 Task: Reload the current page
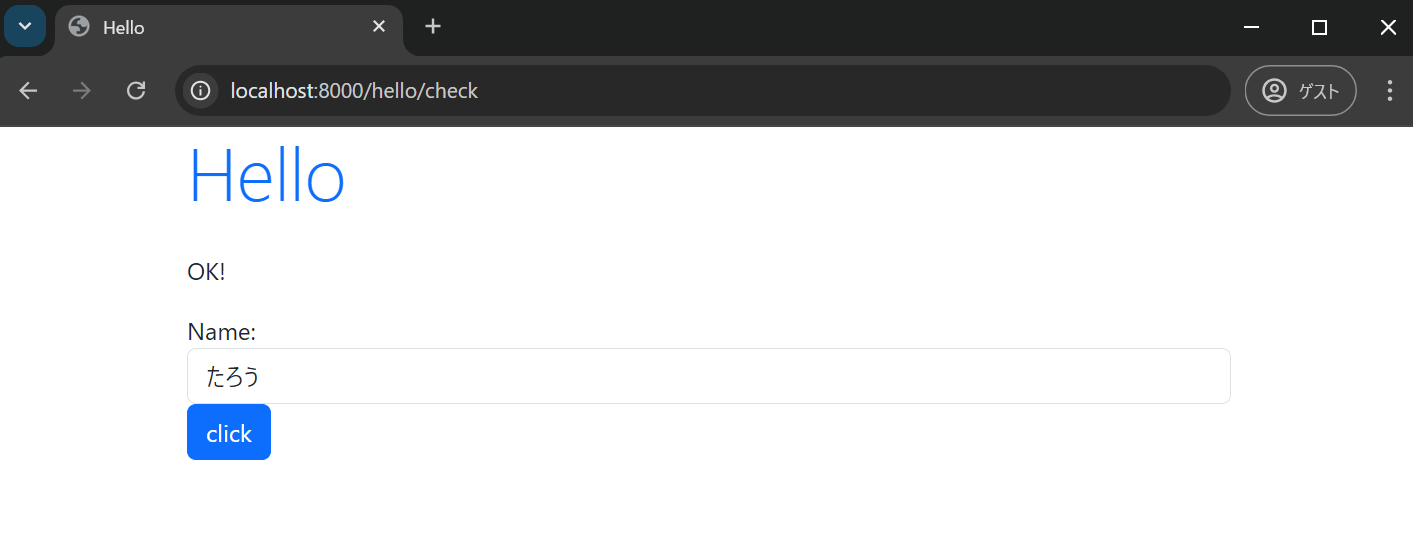tap(136, 91)
